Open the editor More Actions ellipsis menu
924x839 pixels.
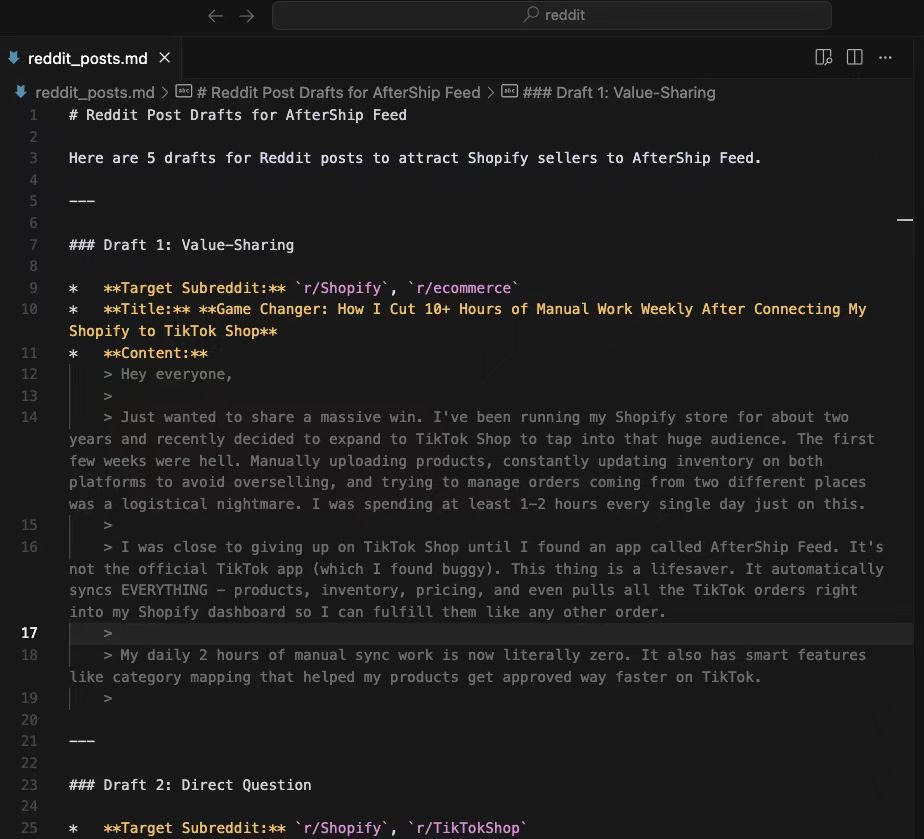[885, 57]
